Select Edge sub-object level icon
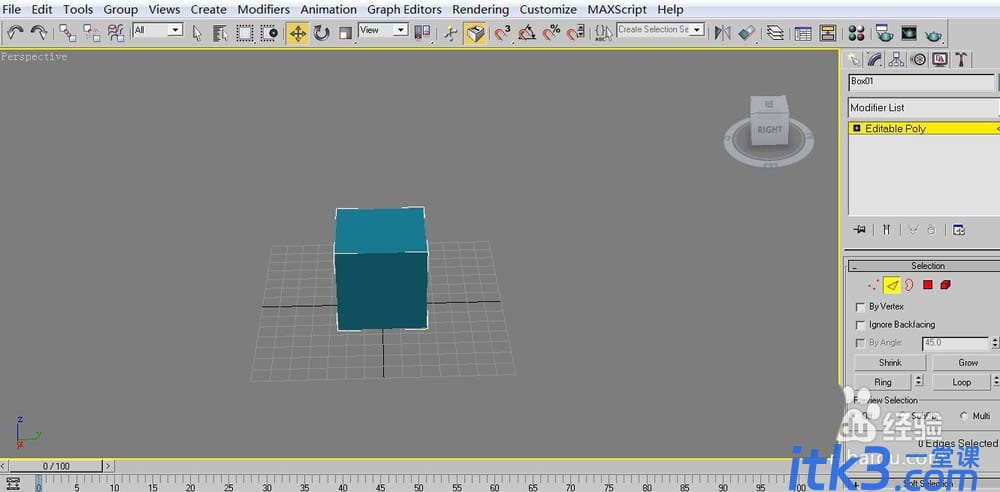1000x492 pixels. click(x=892, y=285)
